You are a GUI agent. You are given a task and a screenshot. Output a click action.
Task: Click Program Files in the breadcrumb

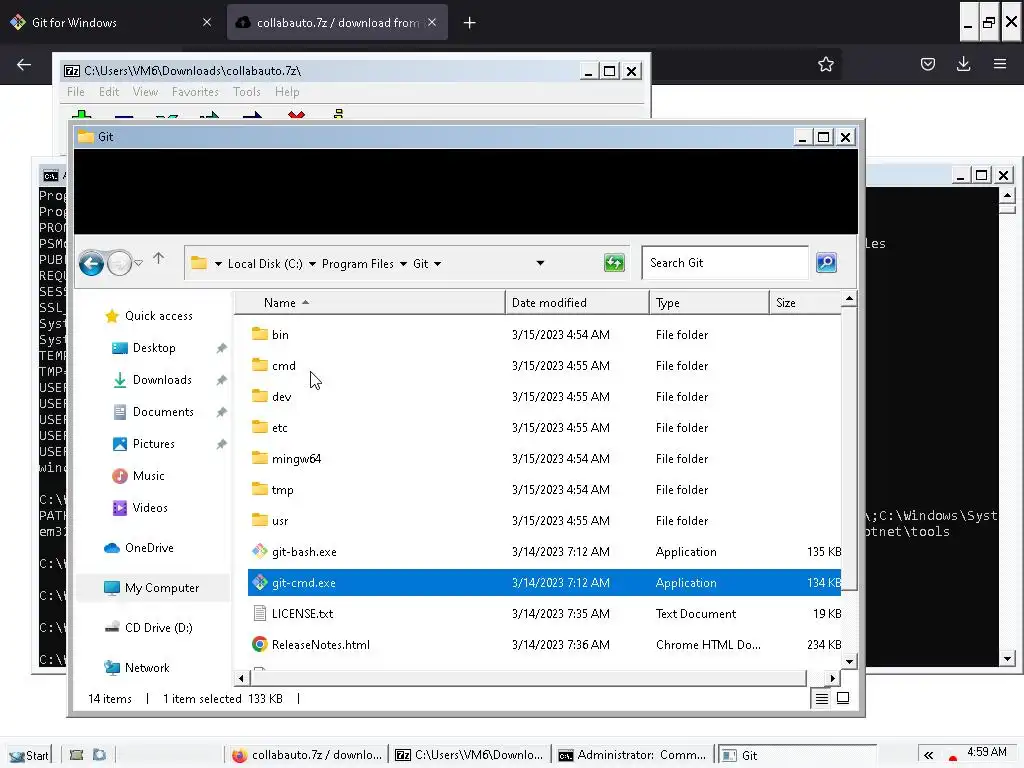point(358,264)
